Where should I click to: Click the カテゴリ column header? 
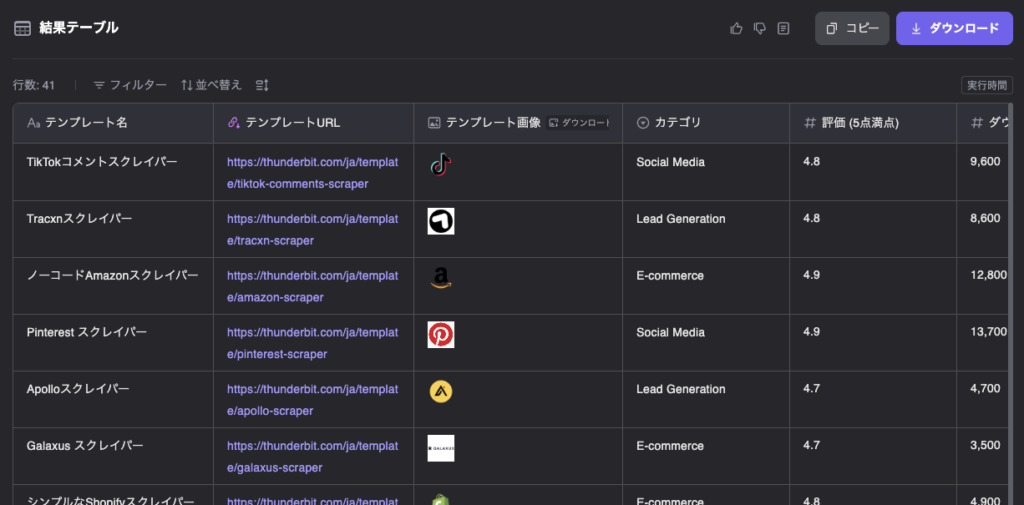[x=677, y=123]
